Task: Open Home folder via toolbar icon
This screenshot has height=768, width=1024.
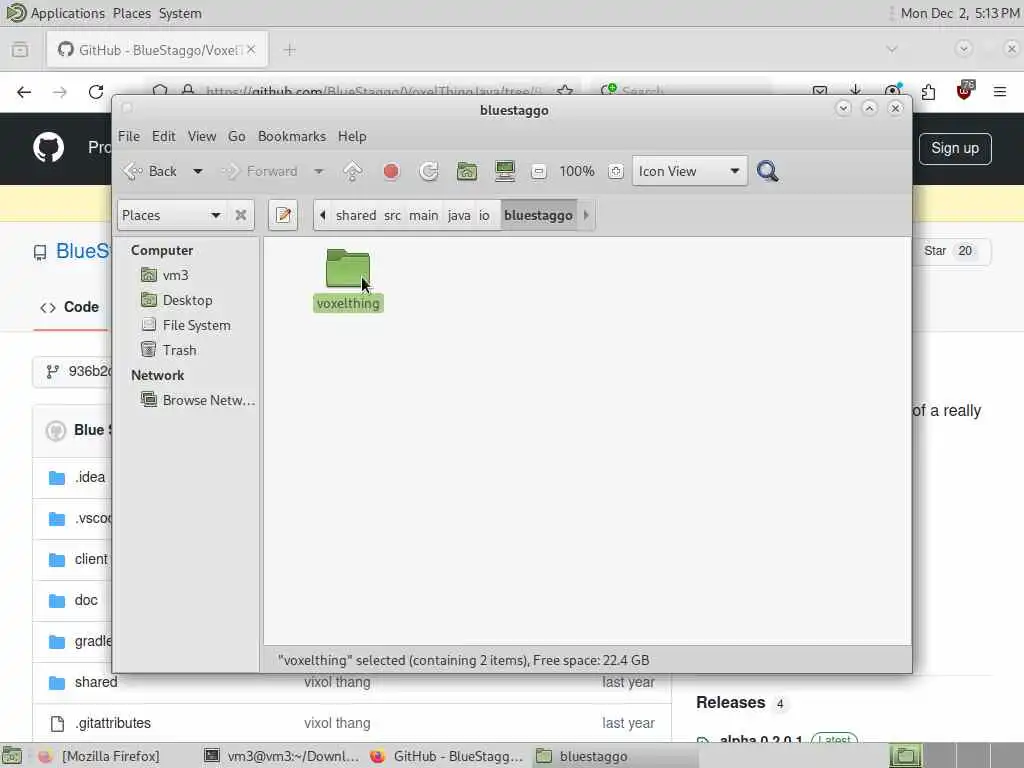Action: click(466, 171)
